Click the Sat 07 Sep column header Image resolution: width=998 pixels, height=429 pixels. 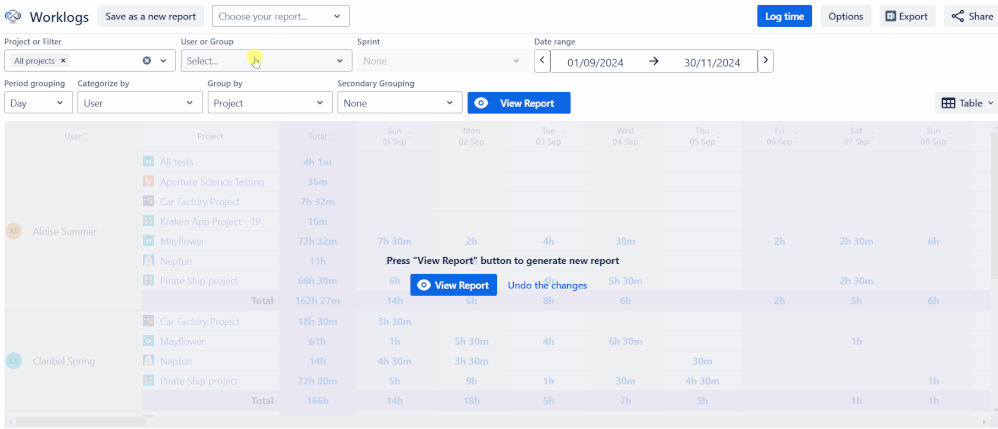point(856,136)
